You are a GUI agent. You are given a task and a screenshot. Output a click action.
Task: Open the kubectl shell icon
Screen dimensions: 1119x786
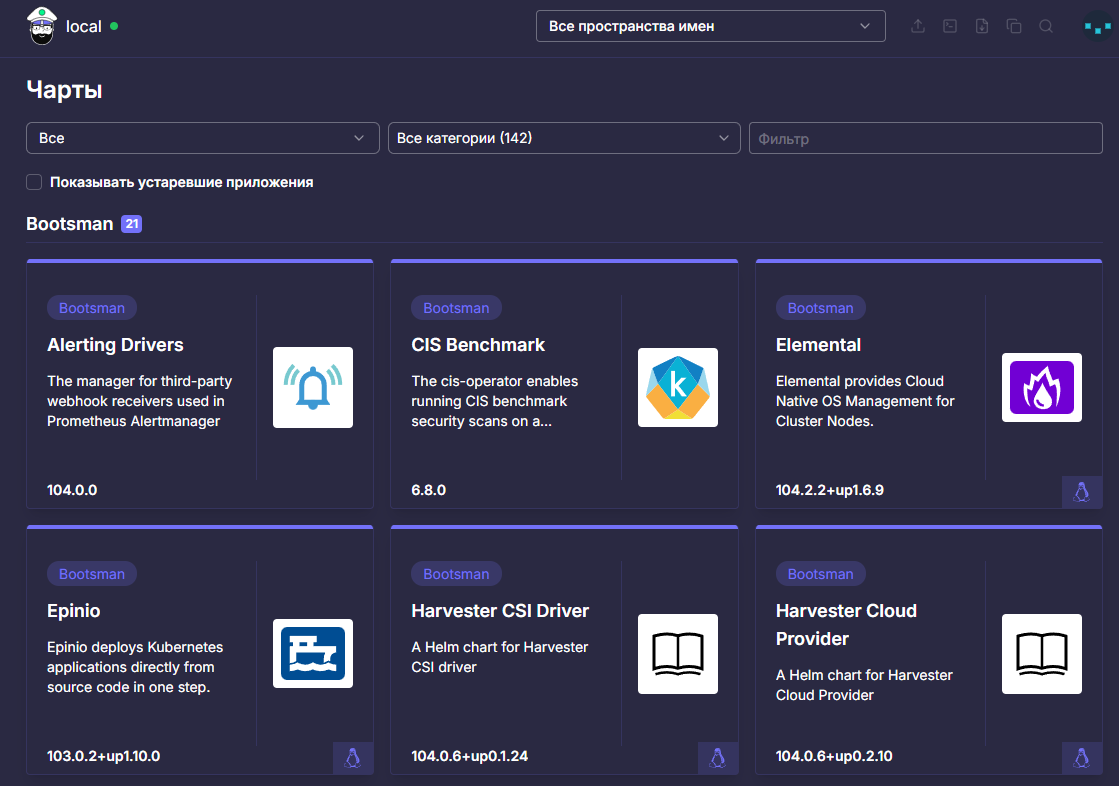pyautogui.click(x=950, y=26)
